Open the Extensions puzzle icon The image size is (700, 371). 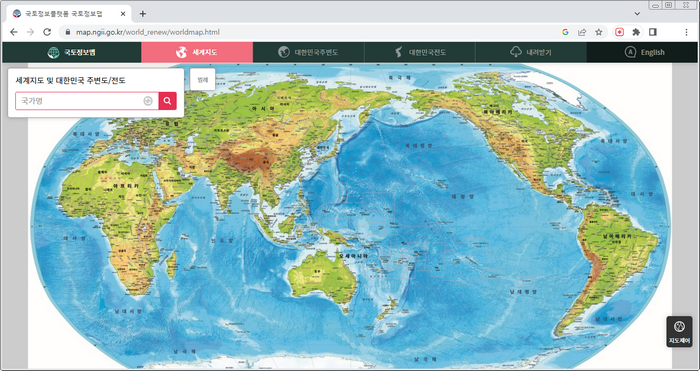click(636, 32)
